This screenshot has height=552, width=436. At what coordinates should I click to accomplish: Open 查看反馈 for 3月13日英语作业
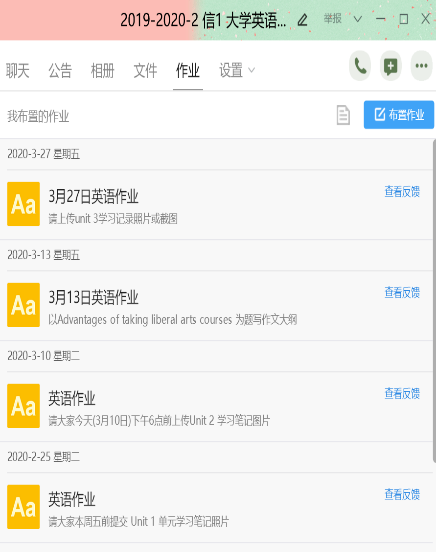(x=402, y=293)
